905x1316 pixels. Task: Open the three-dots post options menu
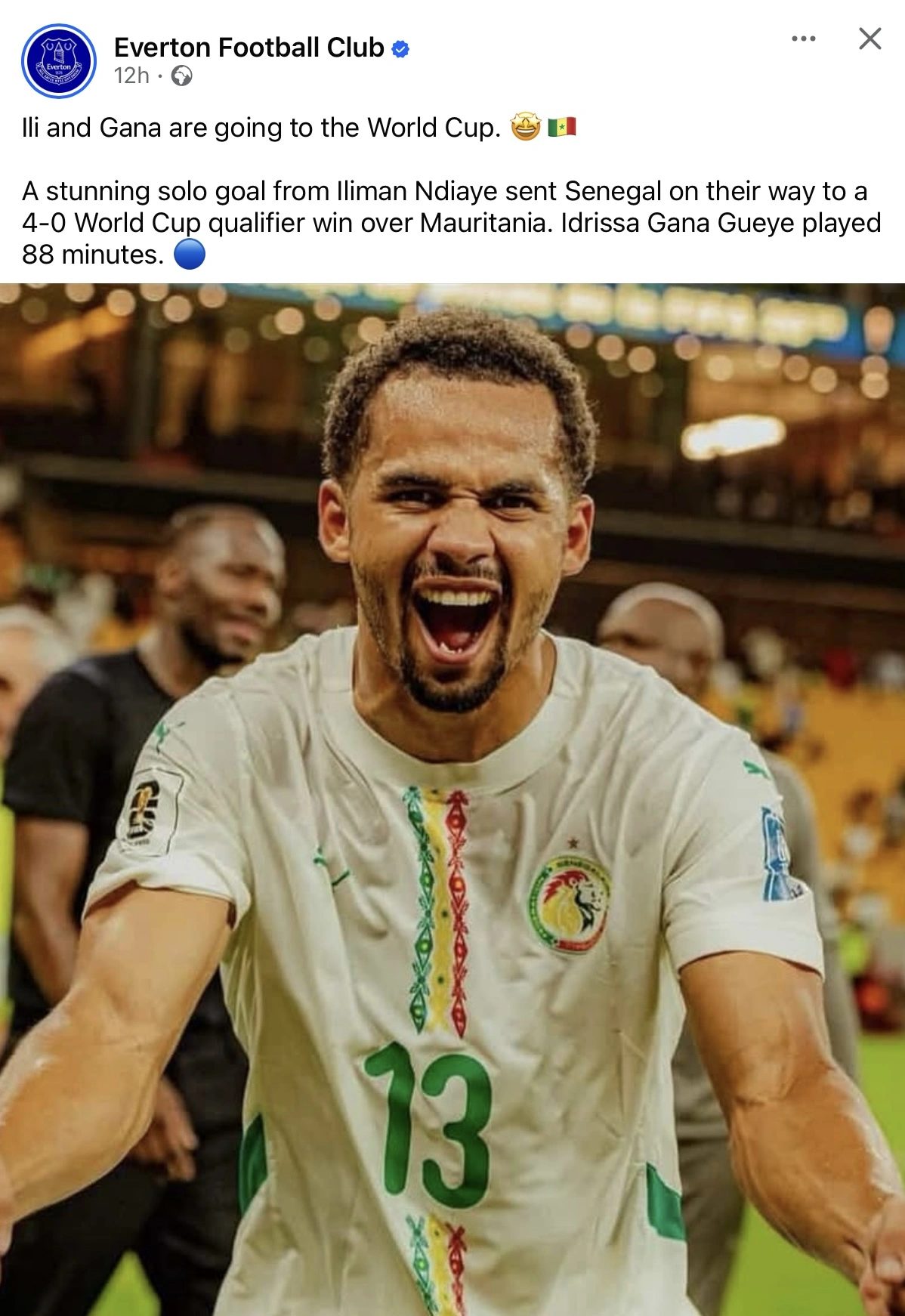pyautogui.click(x=804, y=39)
